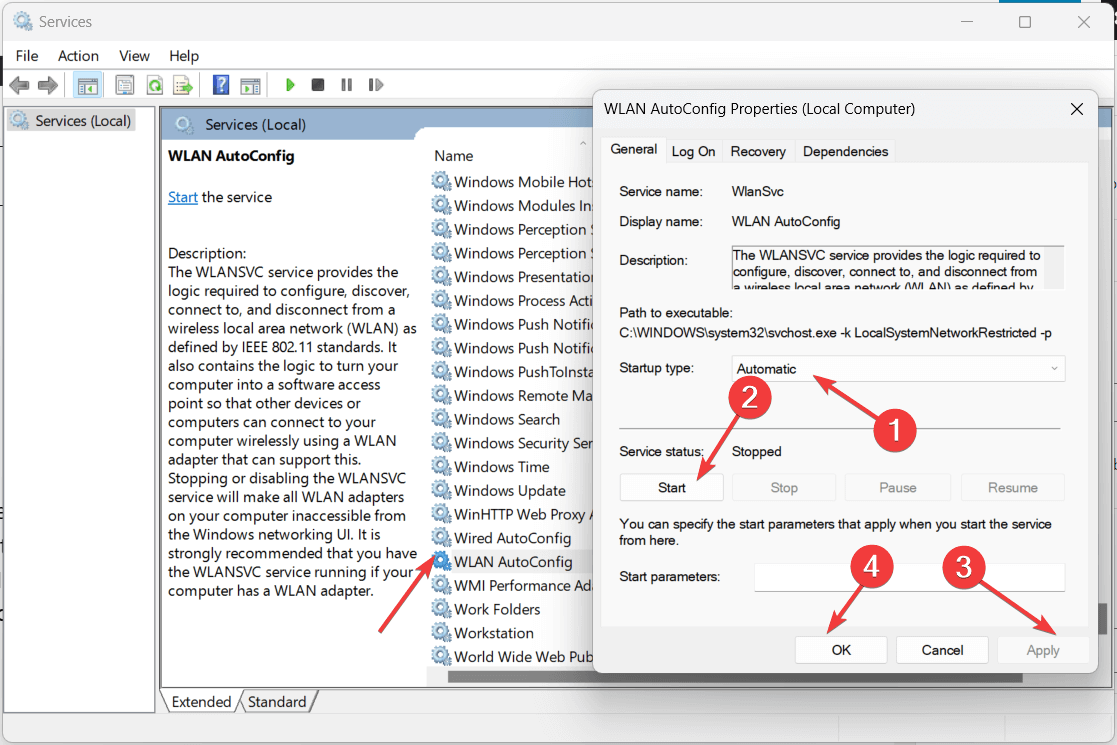Open the Help question-mark toolbar icon
The height and width of the screenshot is (745, 1117).
coord(221,85)
